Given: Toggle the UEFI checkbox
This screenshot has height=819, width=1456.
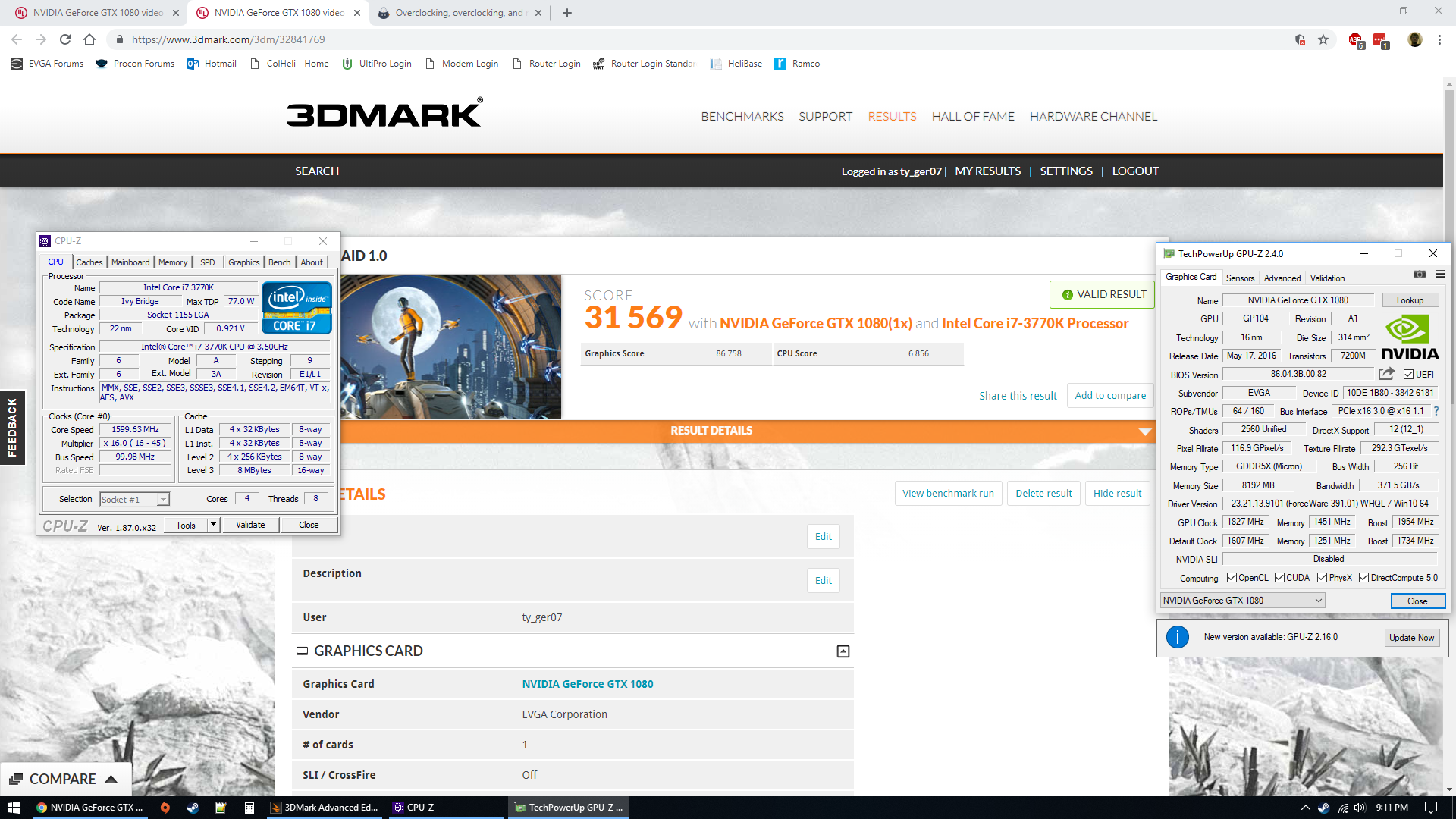Looking at the screenshot, I should [1408, 375].
